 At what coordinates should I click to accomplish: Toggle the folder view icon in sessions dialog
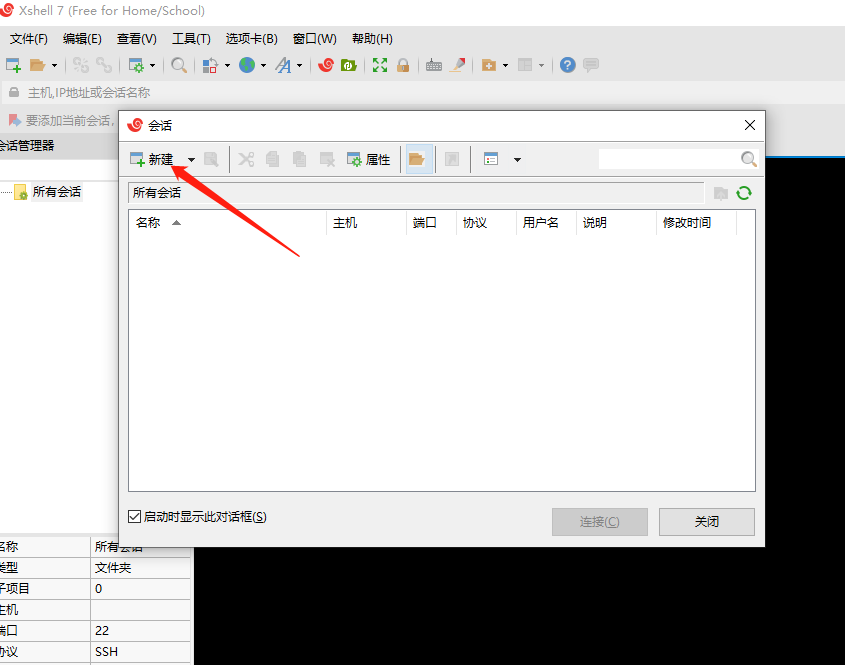(x=417, y=160)
